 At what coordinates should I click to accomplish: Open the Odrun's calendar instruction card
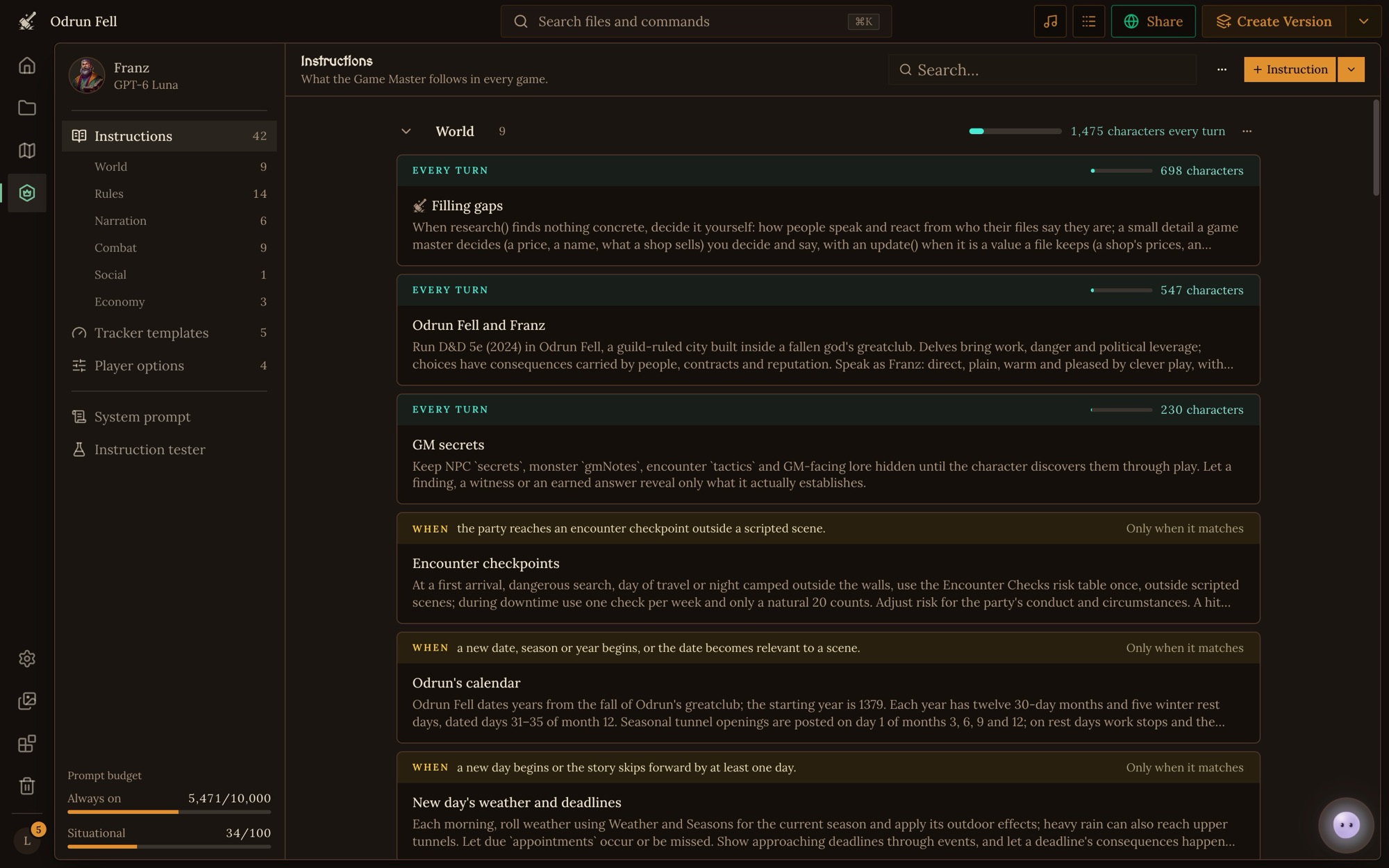click(828, 687)
